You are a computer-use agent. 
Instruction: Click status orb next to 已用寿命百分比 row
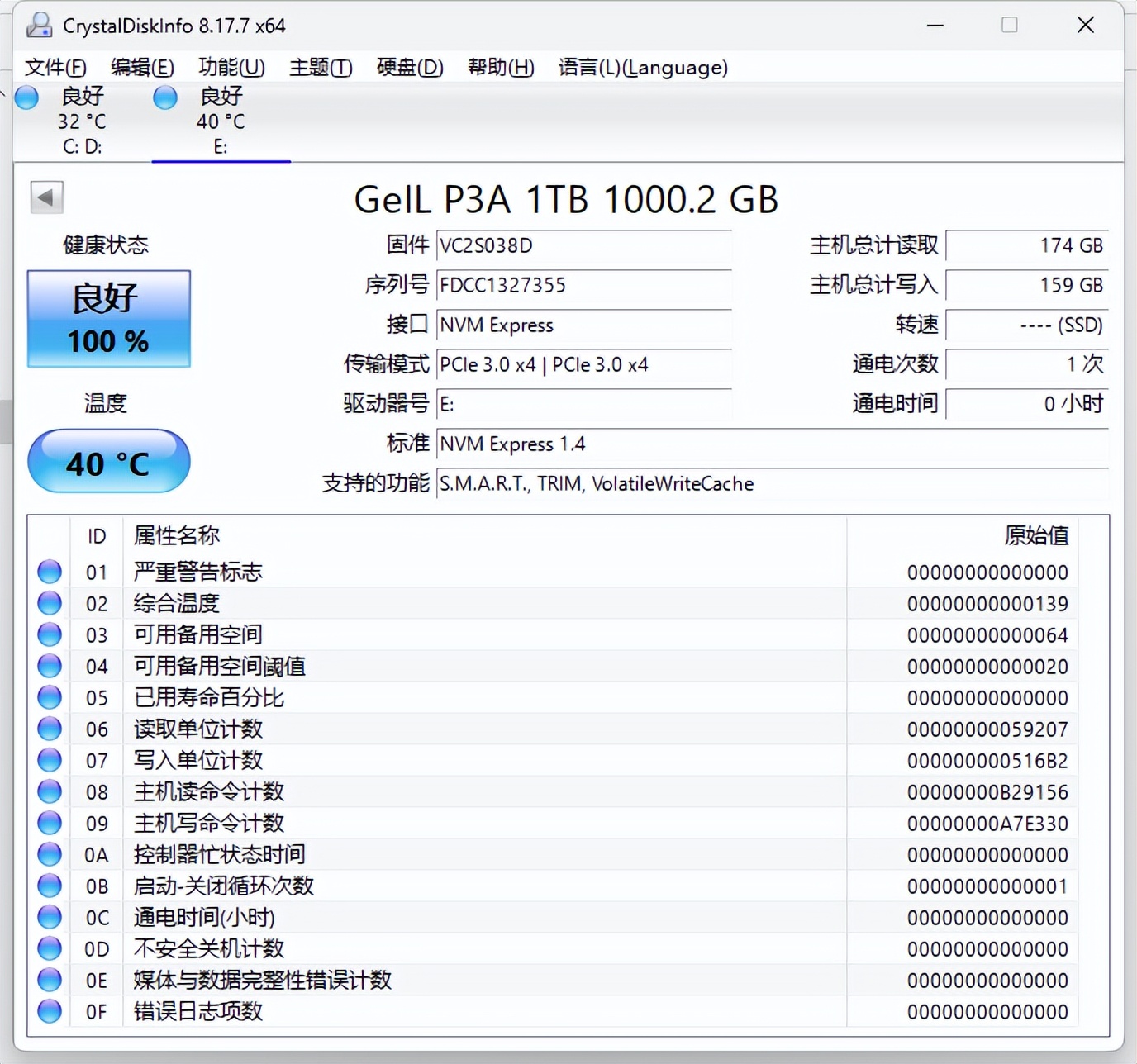(x=50, y=697)
